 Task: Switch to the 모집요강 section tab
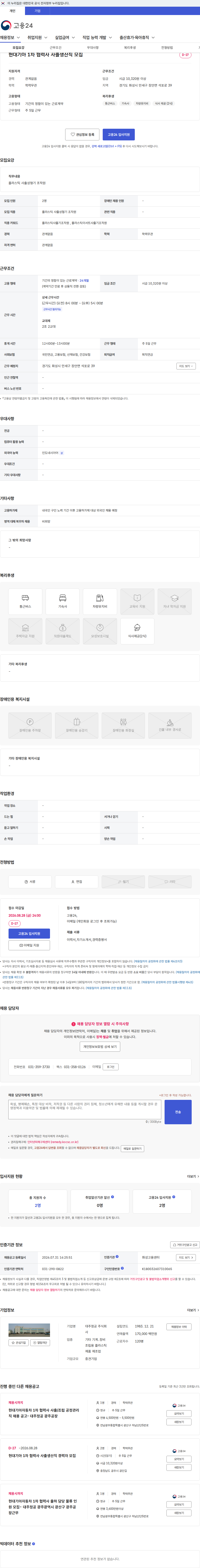point(18,48)
